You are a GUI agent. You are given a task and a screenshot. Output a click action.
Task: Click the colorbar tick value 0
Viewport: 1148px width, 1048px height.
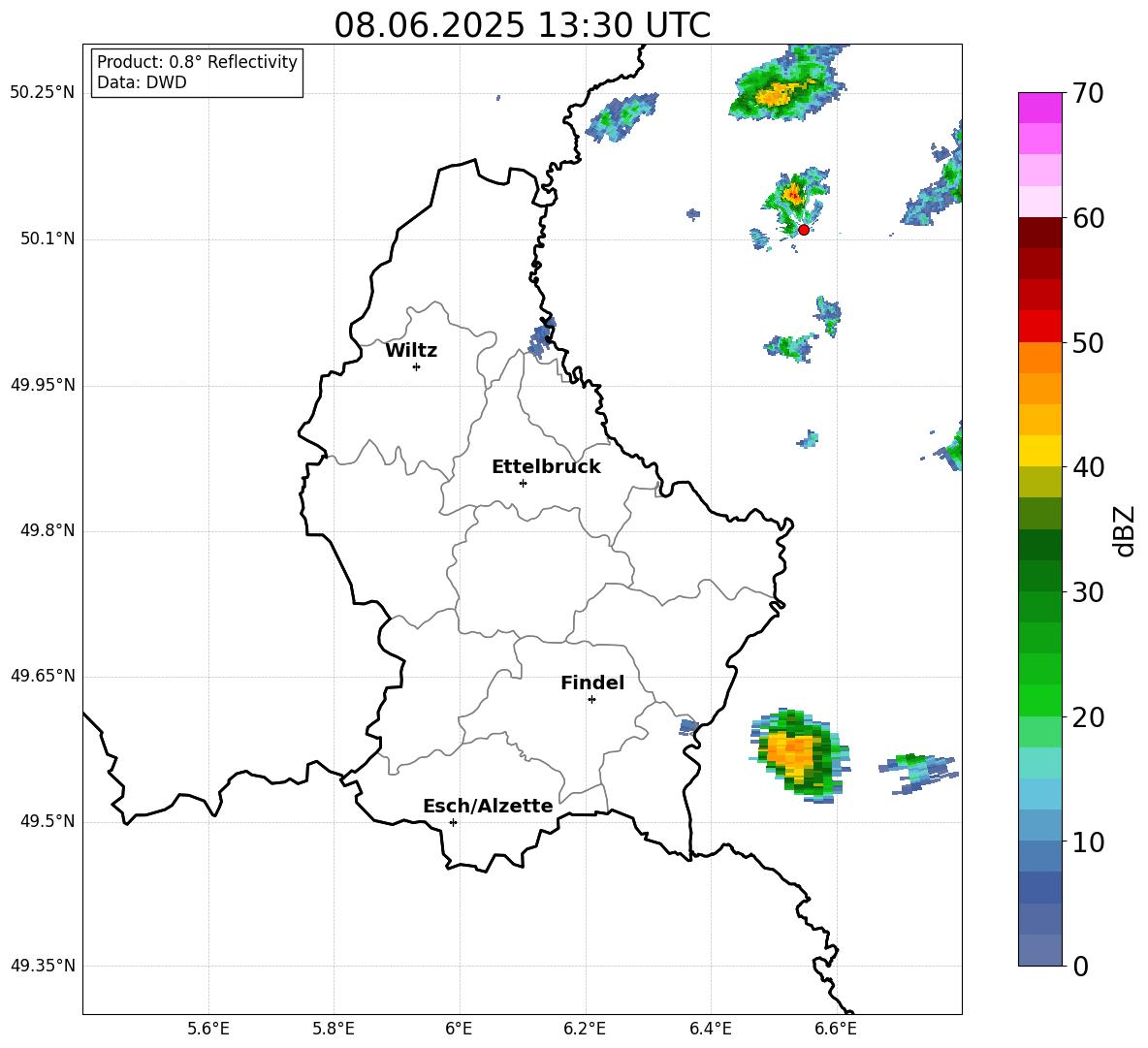coord(1080,966)
